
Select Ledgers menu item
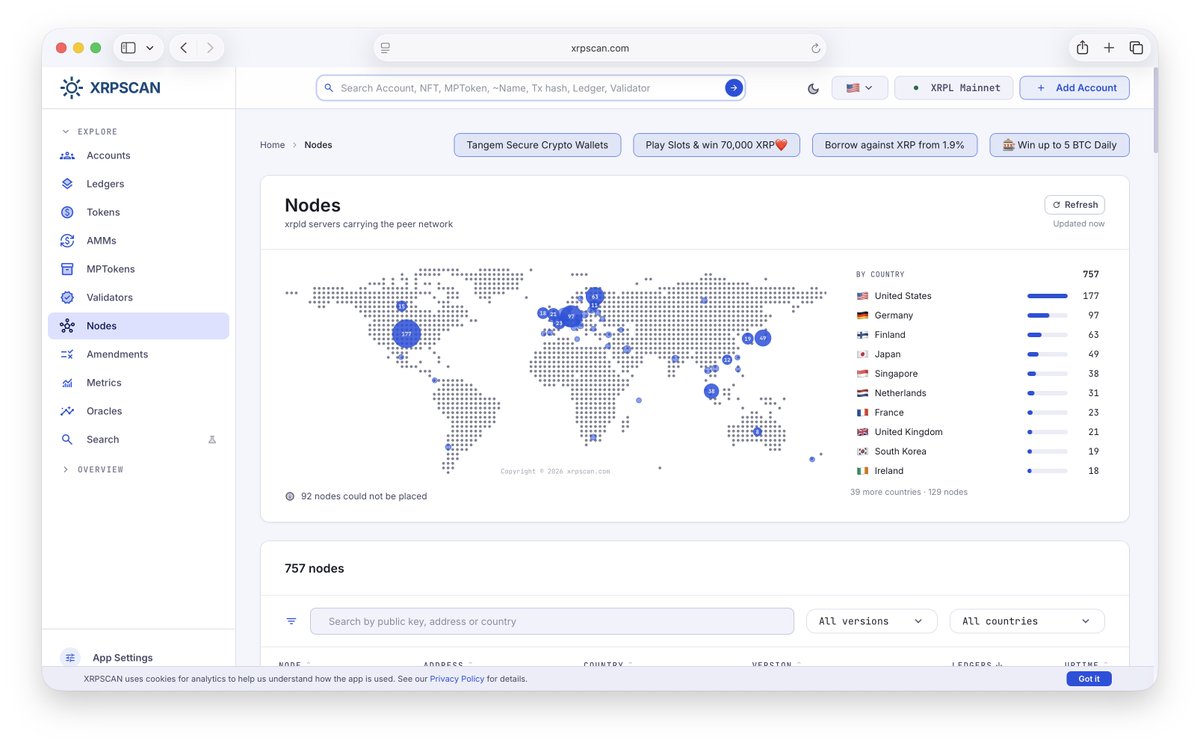pyautogui.click(x=138, y=184)
